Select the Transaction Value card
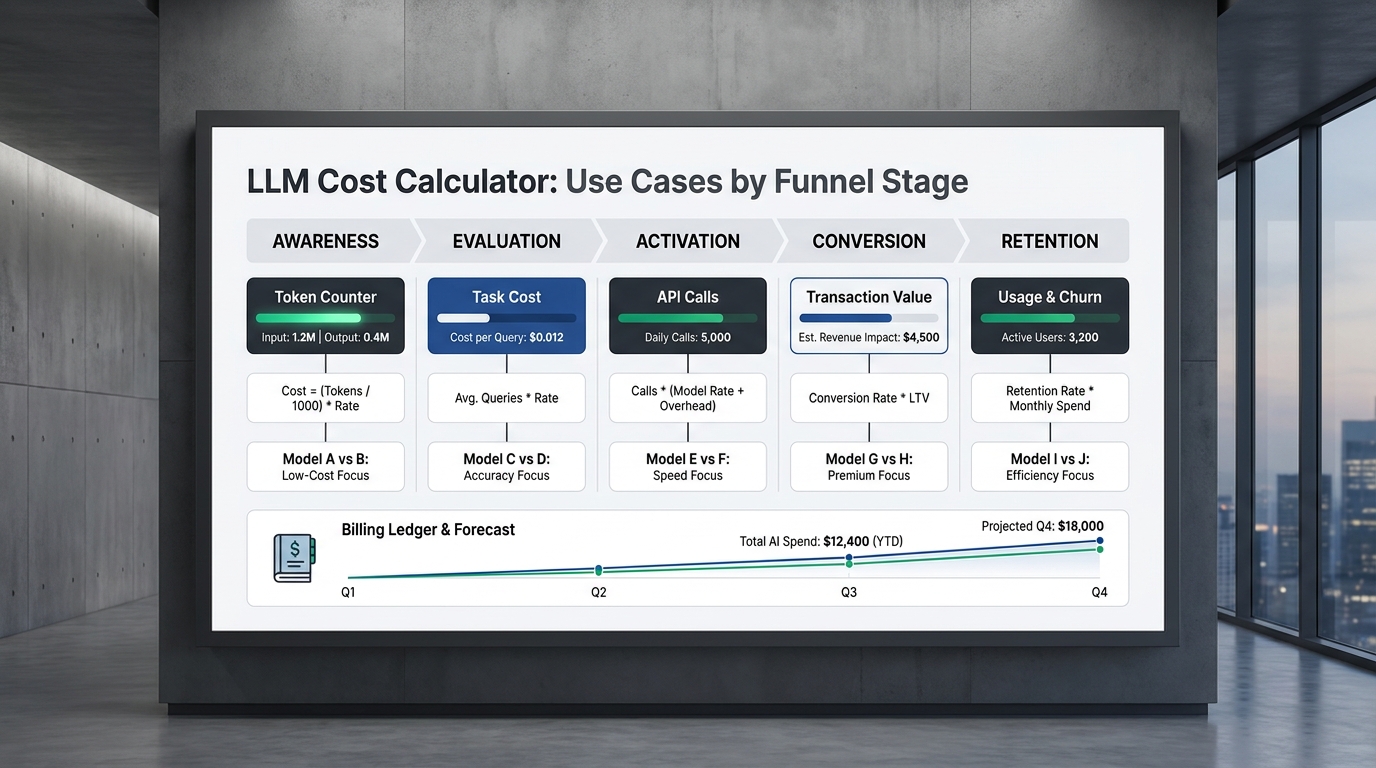1376x768 pixels. point(869,316)
